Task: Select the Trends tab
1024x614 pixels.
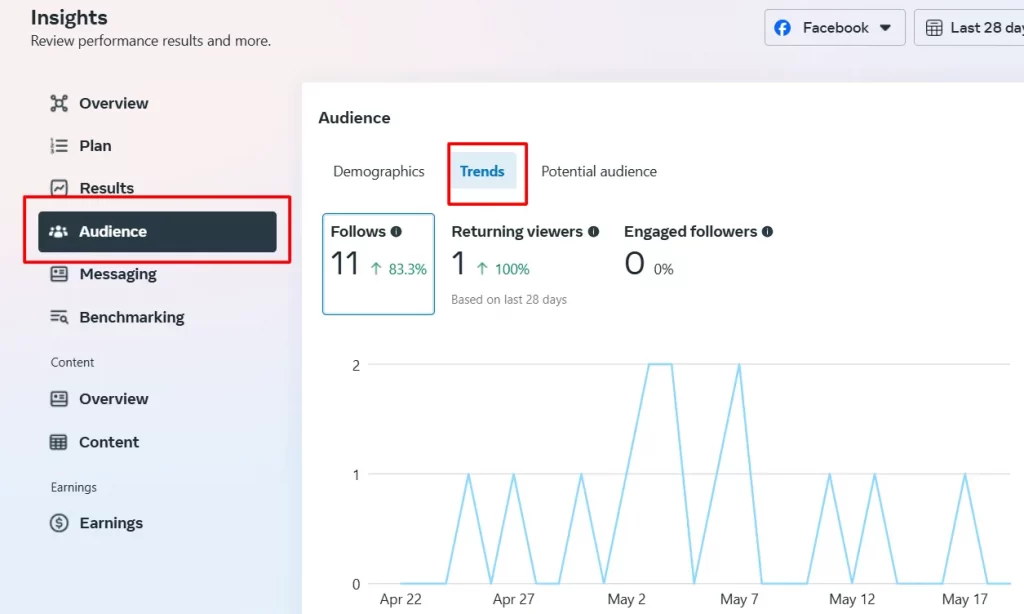Action: pos(482,171)
